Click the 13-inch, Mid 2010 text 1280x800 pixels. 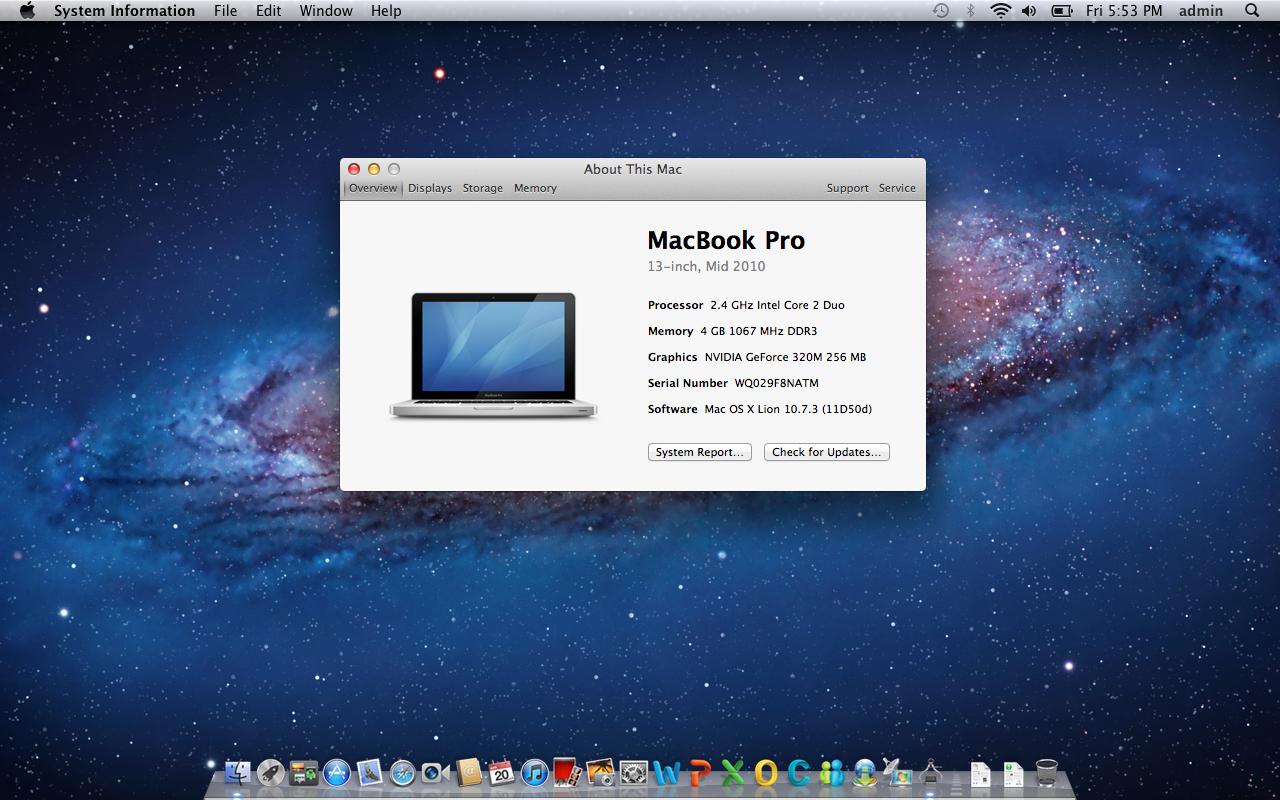[x=706, y=266]
